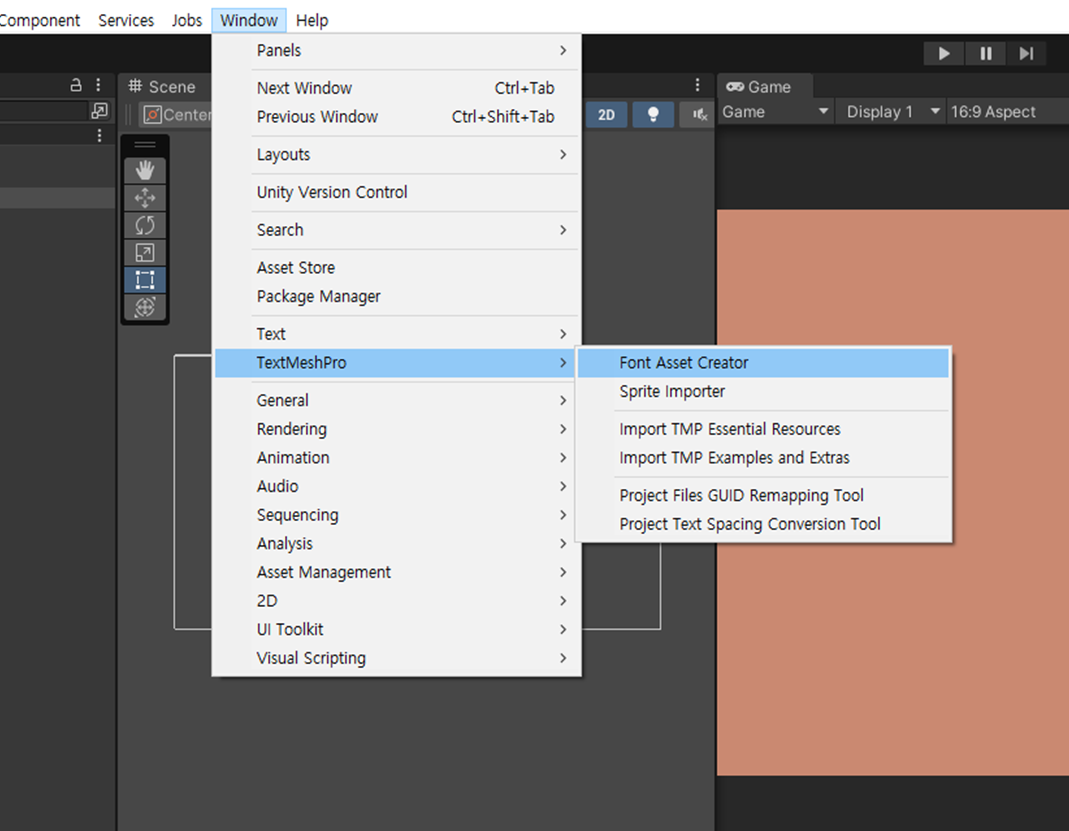Open Project Text Spacing Conversion Tool
The image size is (1069, 831).
click(763, 524)
